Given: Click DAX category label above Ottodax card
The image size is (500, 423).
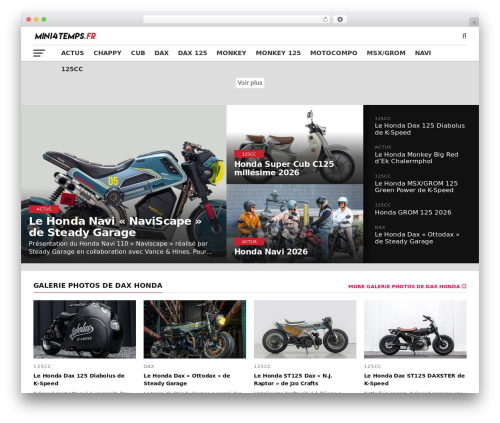Looking at the screenshot, I should (149, 366).
